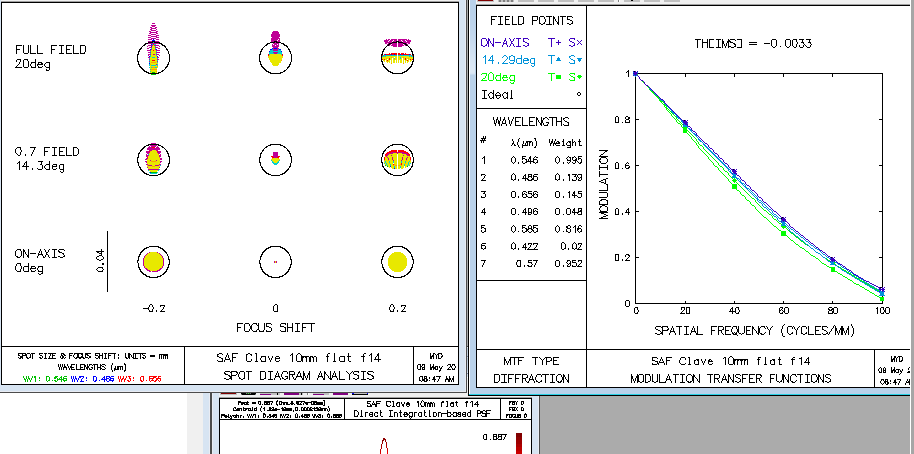Click the '-0.2' focus shift value
Image resolution: width=914 pixels, height=454 pixels.
point(154,308)
